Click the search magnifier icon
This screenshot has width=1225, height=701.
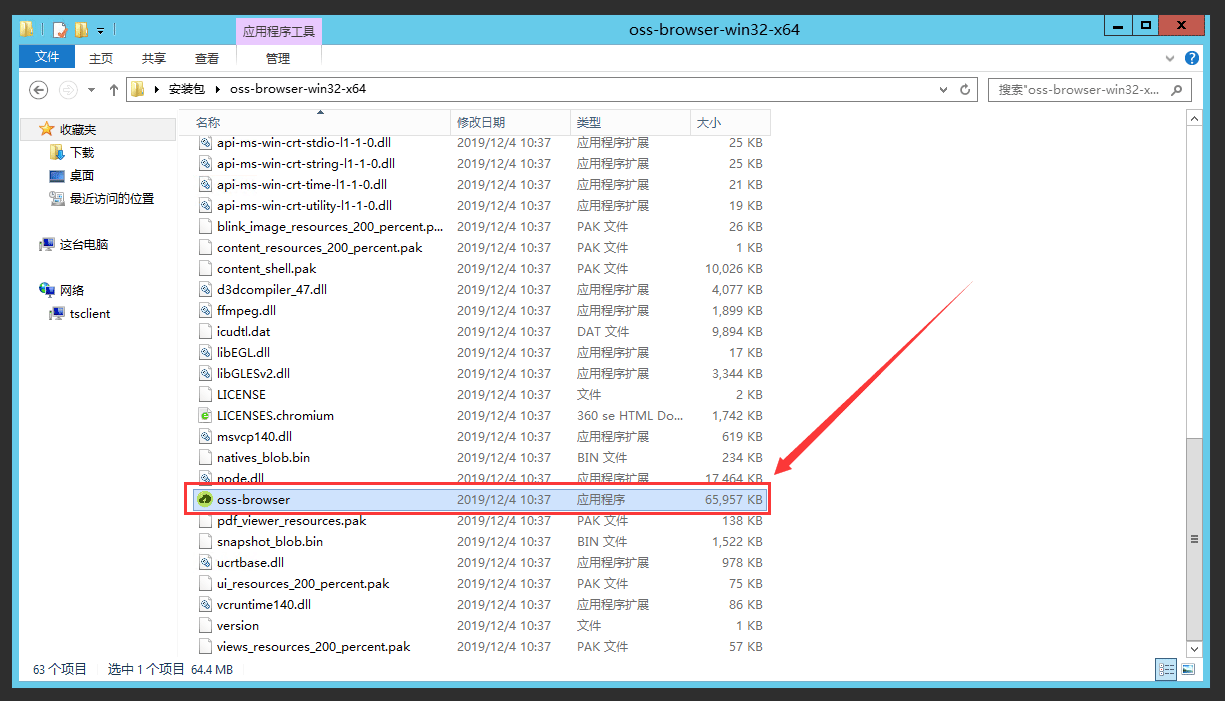[1177, 89]
